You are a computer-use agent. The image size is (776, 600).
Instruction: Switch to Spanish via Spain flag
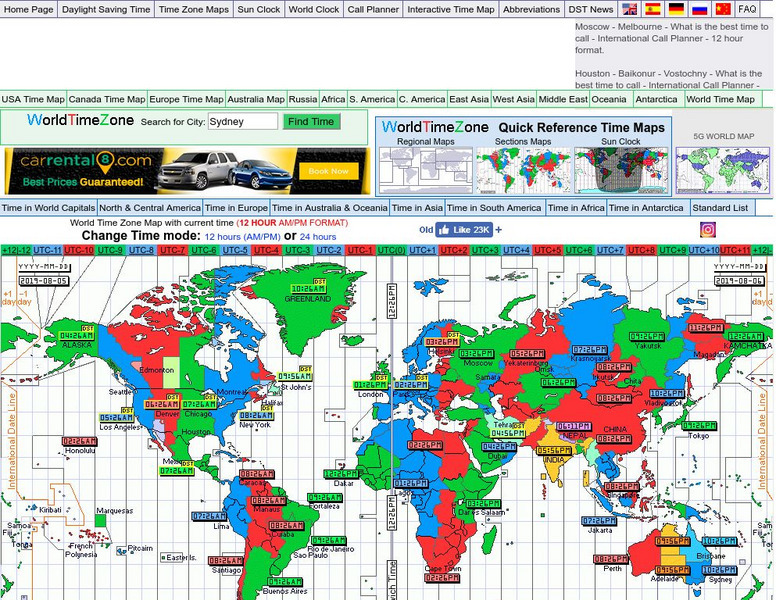[x=653, y=9]
